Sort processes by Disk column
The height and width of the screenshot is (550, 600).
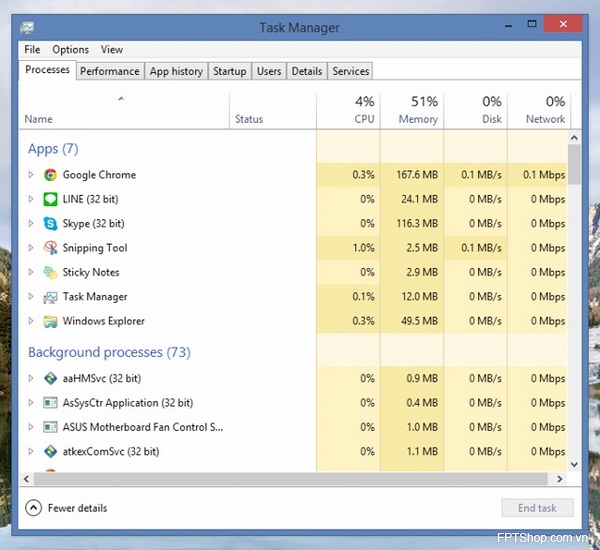click(476, 110)
